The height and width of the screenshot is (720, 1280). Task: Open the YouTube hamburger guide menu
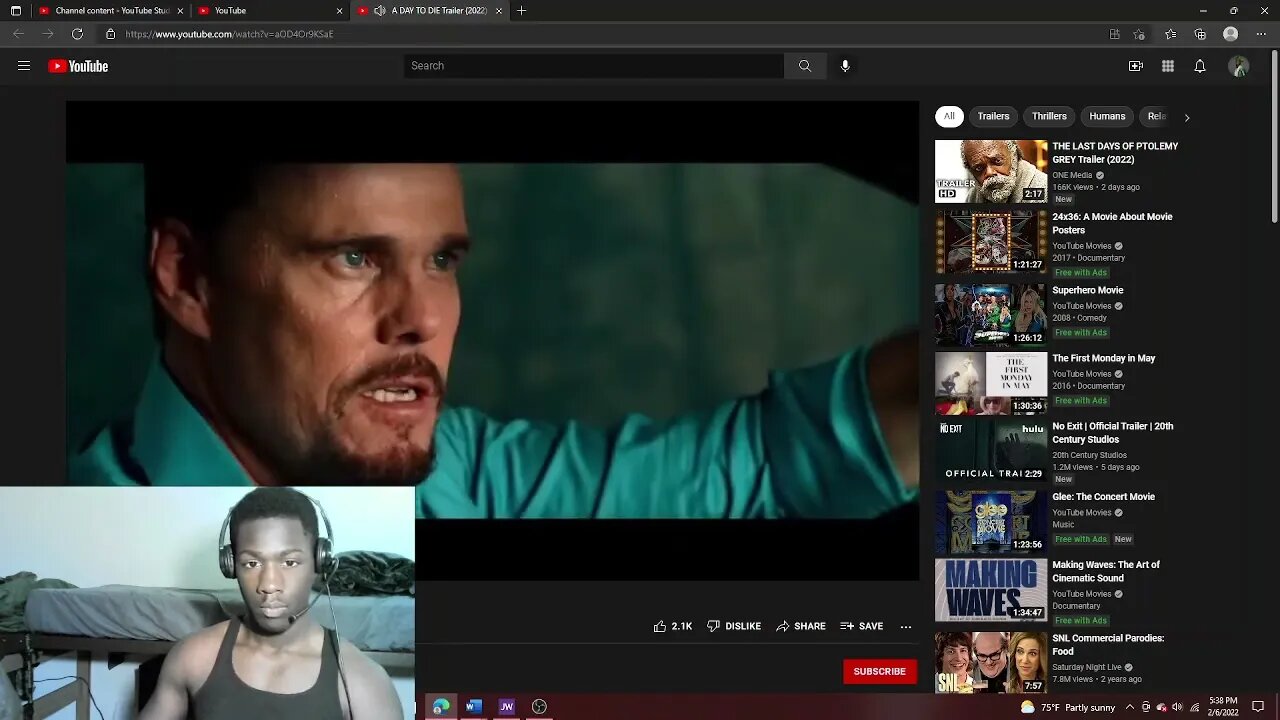point(24,66)
